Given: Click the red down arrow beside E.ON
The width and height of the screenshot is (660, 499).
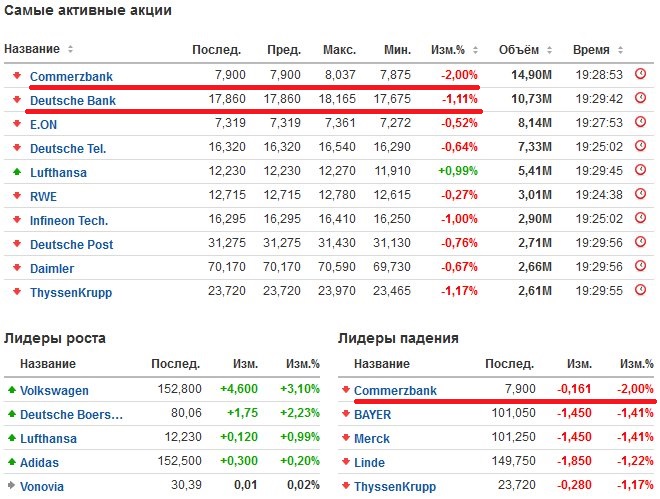Looking at the screenshot, I should coord(16,124).
